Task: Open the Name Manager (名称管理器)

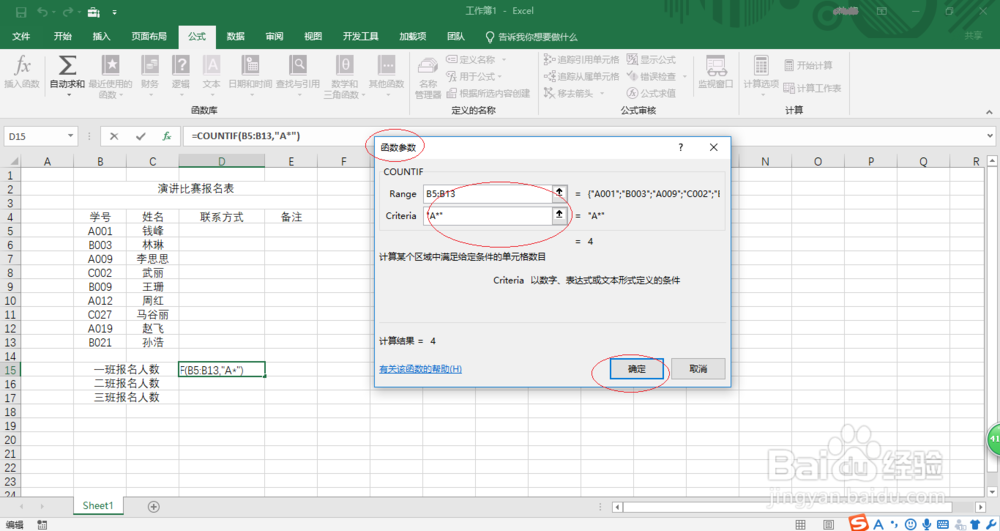Action: click(x=428, y=78)
